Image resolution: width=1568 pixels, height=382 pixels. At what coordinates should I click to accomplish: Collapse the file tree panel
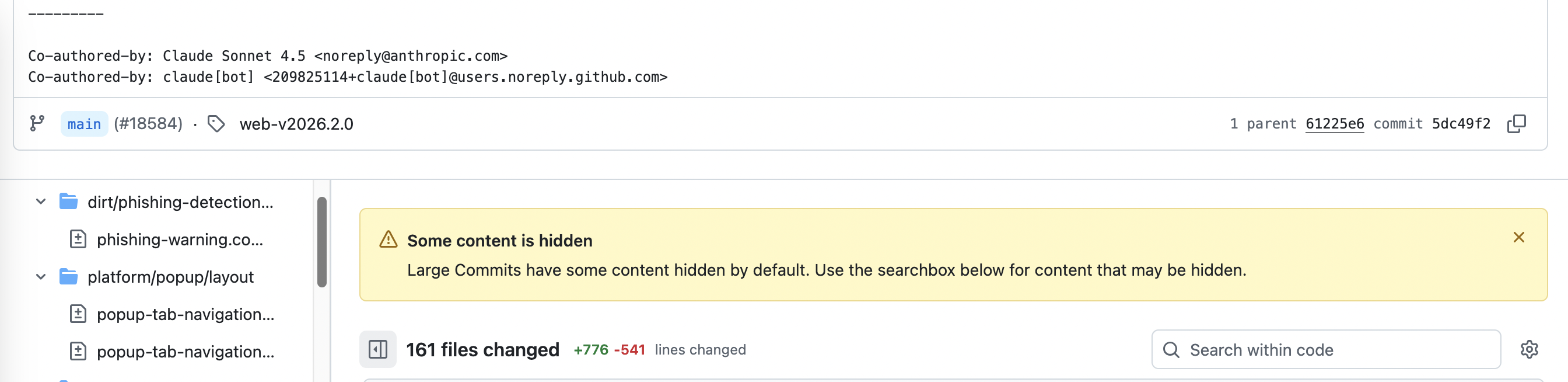coord(377,349)
